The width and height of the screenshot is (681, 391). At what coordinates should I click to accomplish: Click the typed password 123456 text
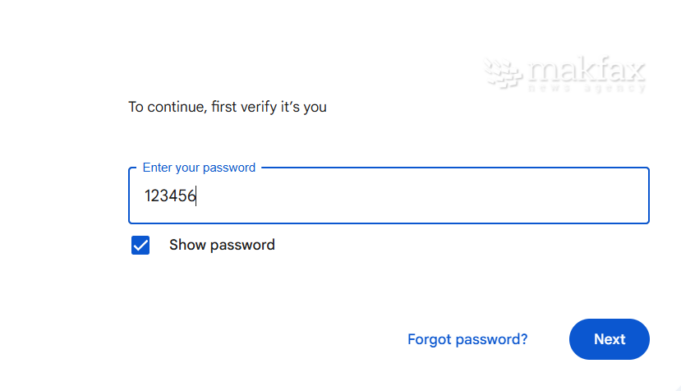[x=170, y=196]
